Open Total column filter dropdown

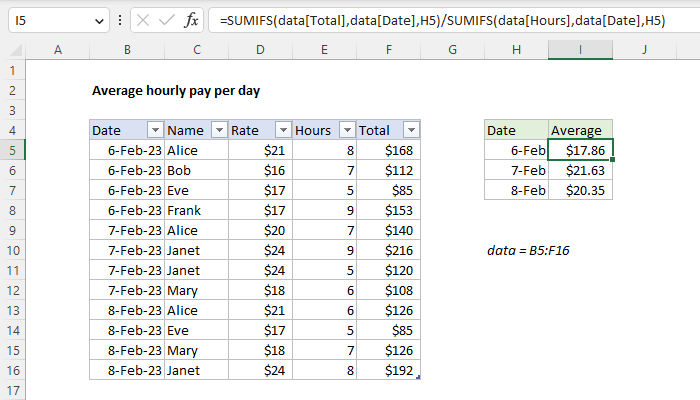point(411,130)
